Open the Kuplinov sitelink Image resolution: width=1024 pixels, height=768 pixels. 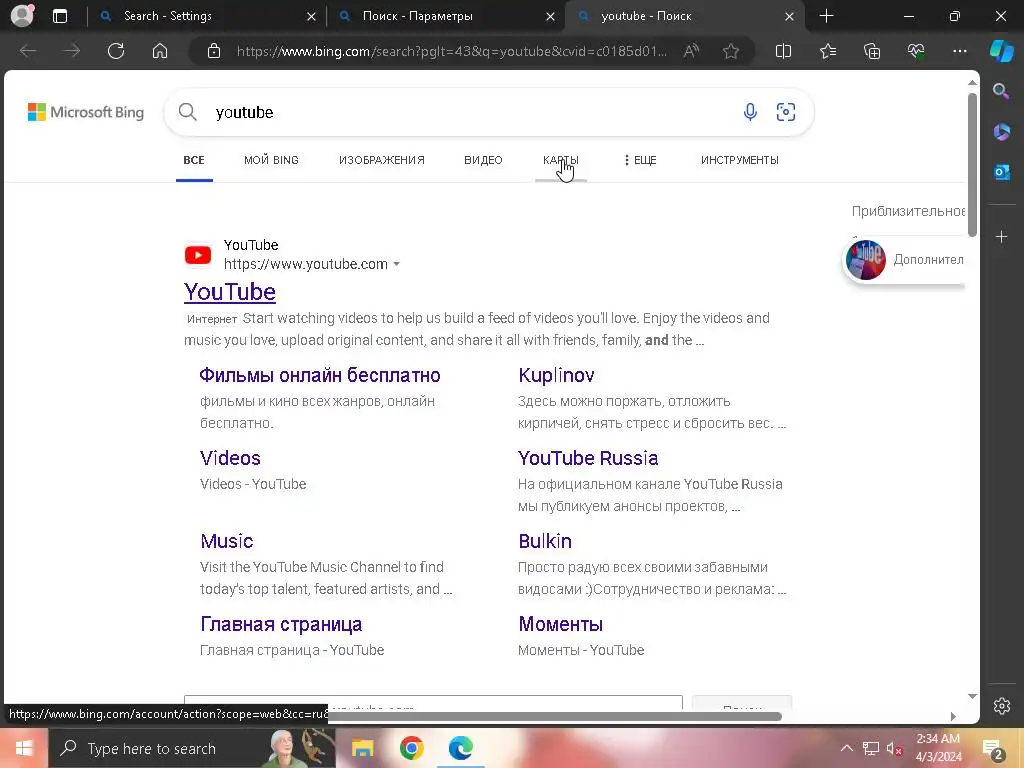(x=556, y=376)
